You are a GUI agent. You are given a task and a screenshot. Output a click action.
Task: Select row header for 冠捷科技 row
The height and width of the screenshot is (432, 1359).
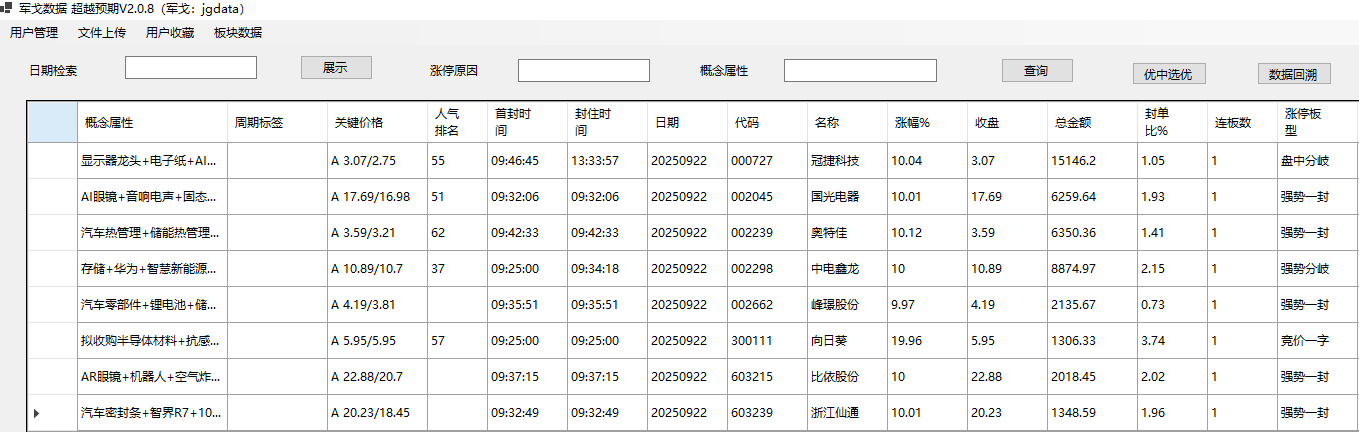click(52, 160)
